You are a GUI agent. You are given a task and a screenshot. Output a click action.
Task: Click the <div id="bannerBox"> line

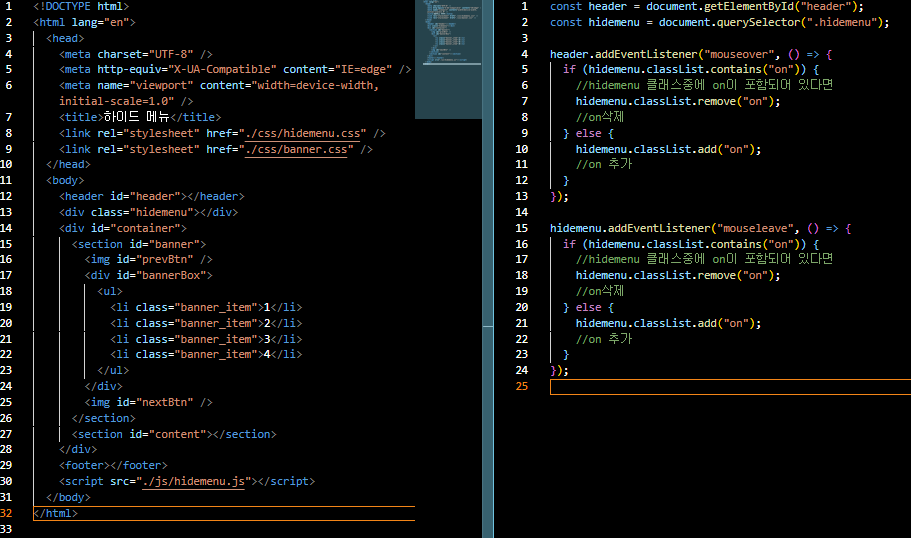148,275
